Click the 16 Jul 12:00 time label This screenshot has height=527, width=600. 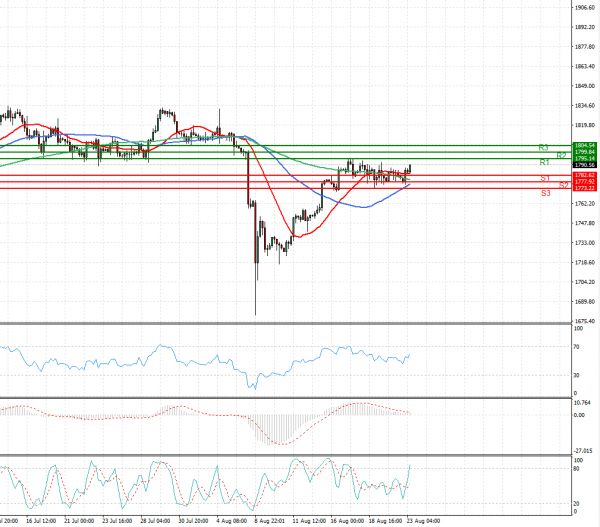[x=41, y=521]
